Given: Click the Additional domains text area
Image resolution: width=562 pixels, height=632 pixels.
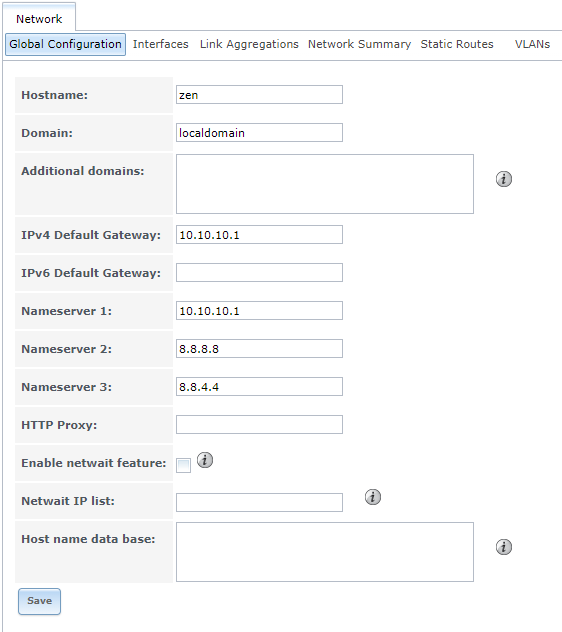Looking at the screenshot, I should [325, 184].
